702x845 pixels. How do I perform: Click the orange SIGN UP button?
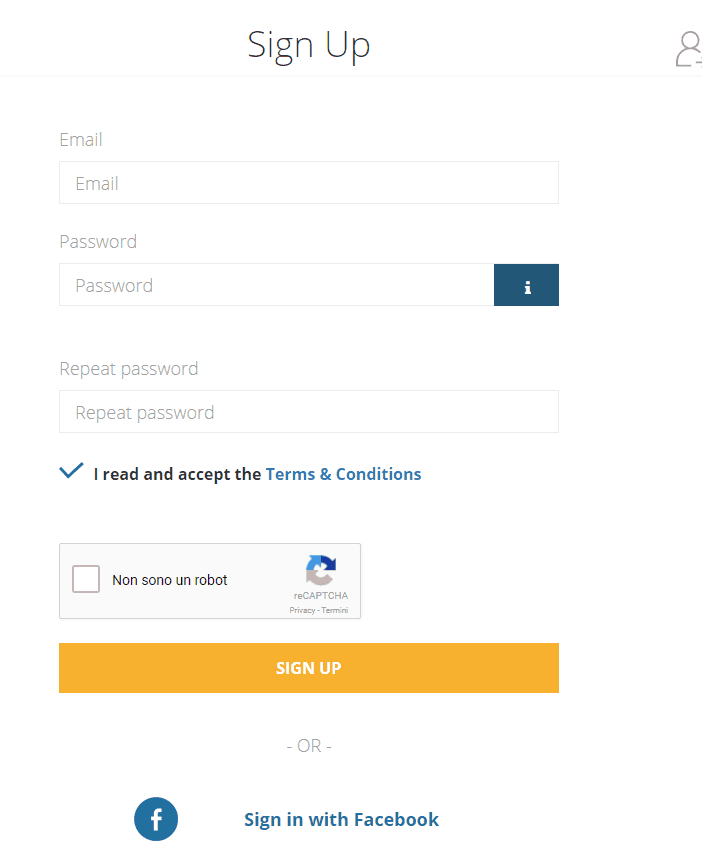tap(309, 668)
